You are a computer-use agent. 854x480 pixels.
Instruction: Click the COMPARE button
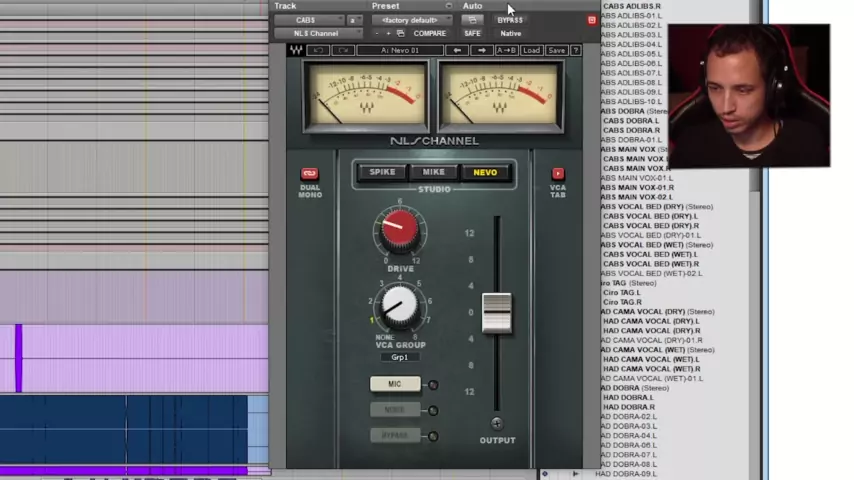point(430,33)
